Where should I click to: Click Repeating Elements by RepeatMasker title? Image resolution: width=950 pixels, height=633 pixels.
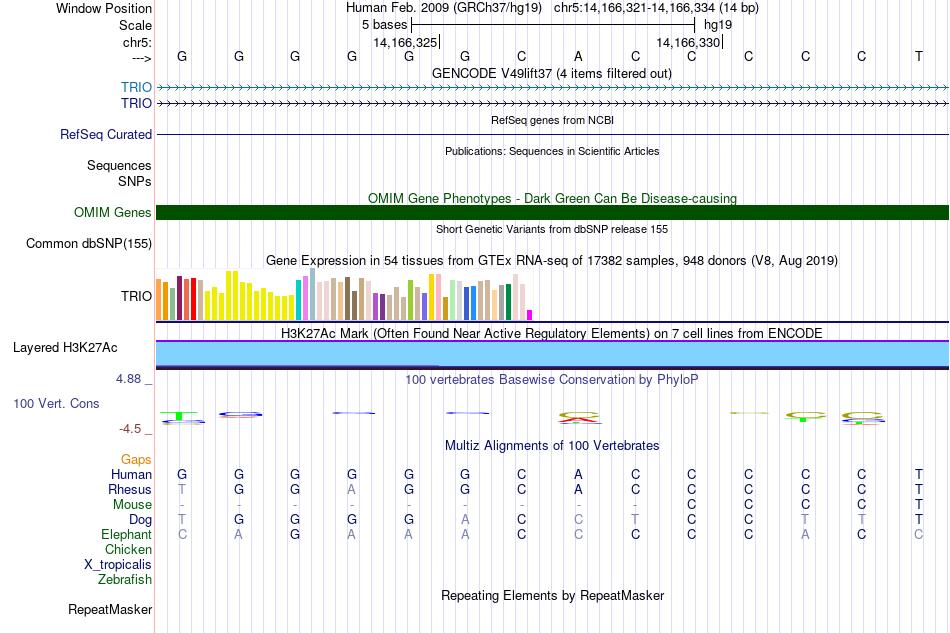click(552, 595)
